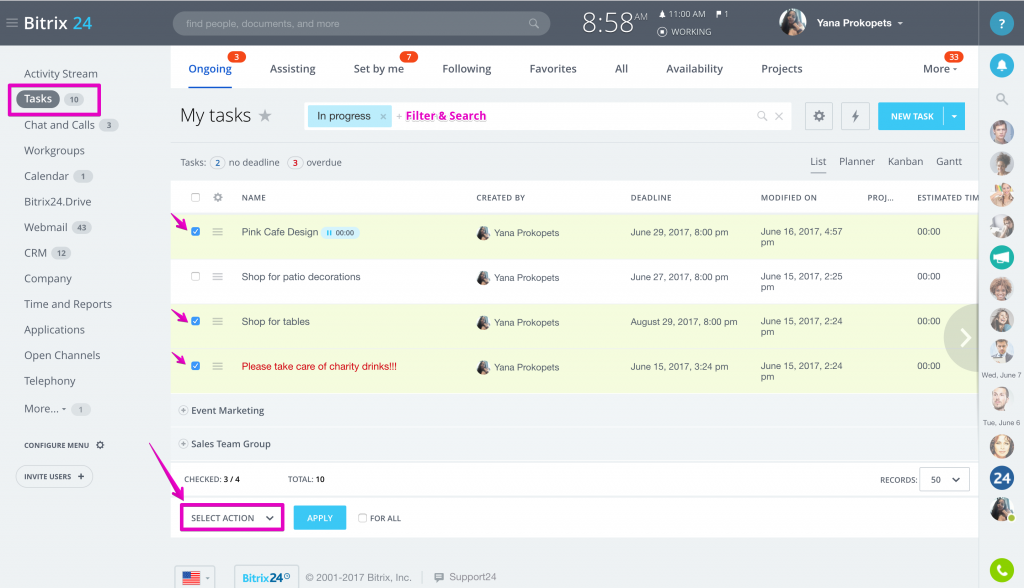Uncheck the Shop for tables checkbox

tap(195, 321)
